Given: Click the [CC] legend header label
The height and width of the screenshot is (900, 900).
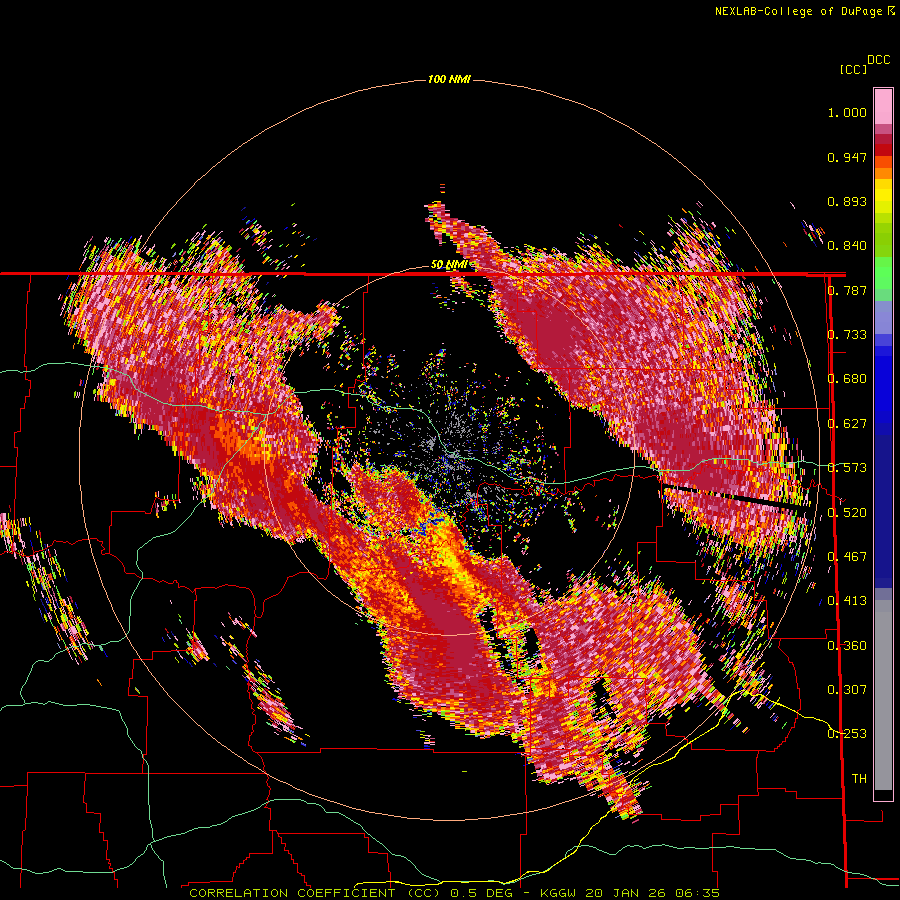Looking at the screenshot, I should coord(853,69).
